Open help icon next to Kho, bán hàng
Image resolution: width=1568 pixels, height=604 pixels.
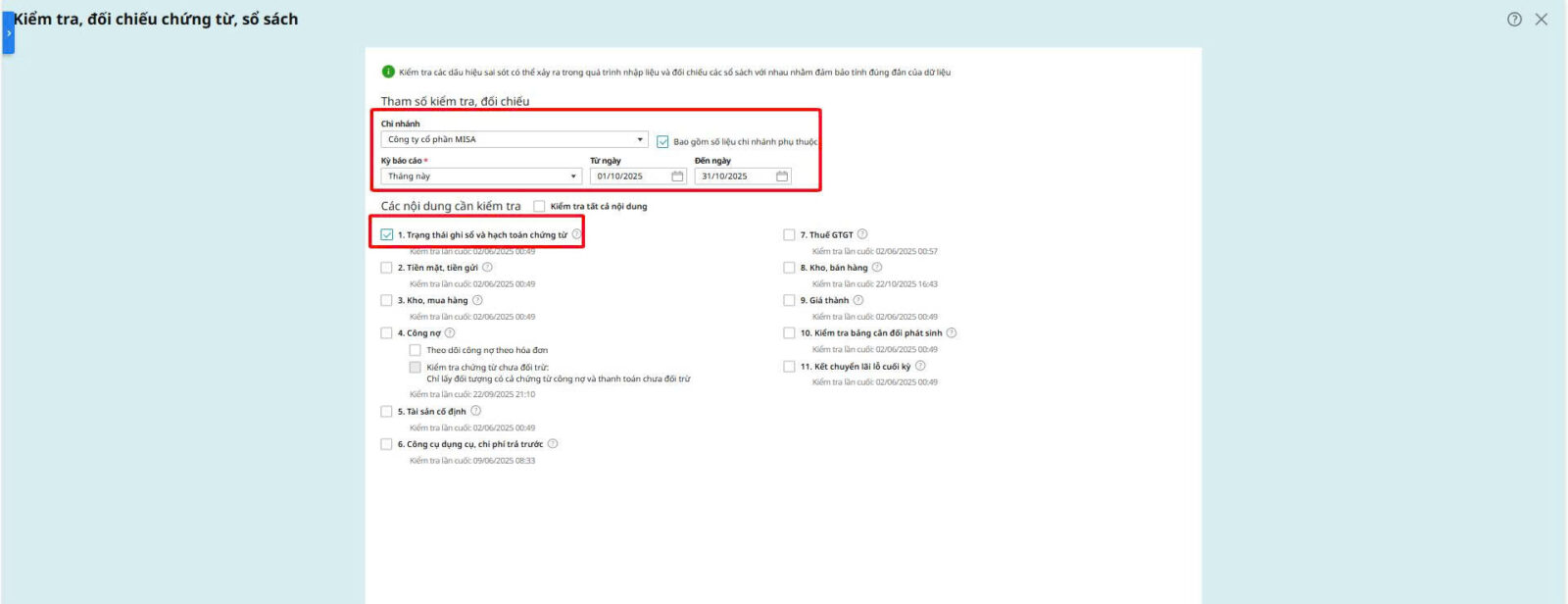coord(877,267)
